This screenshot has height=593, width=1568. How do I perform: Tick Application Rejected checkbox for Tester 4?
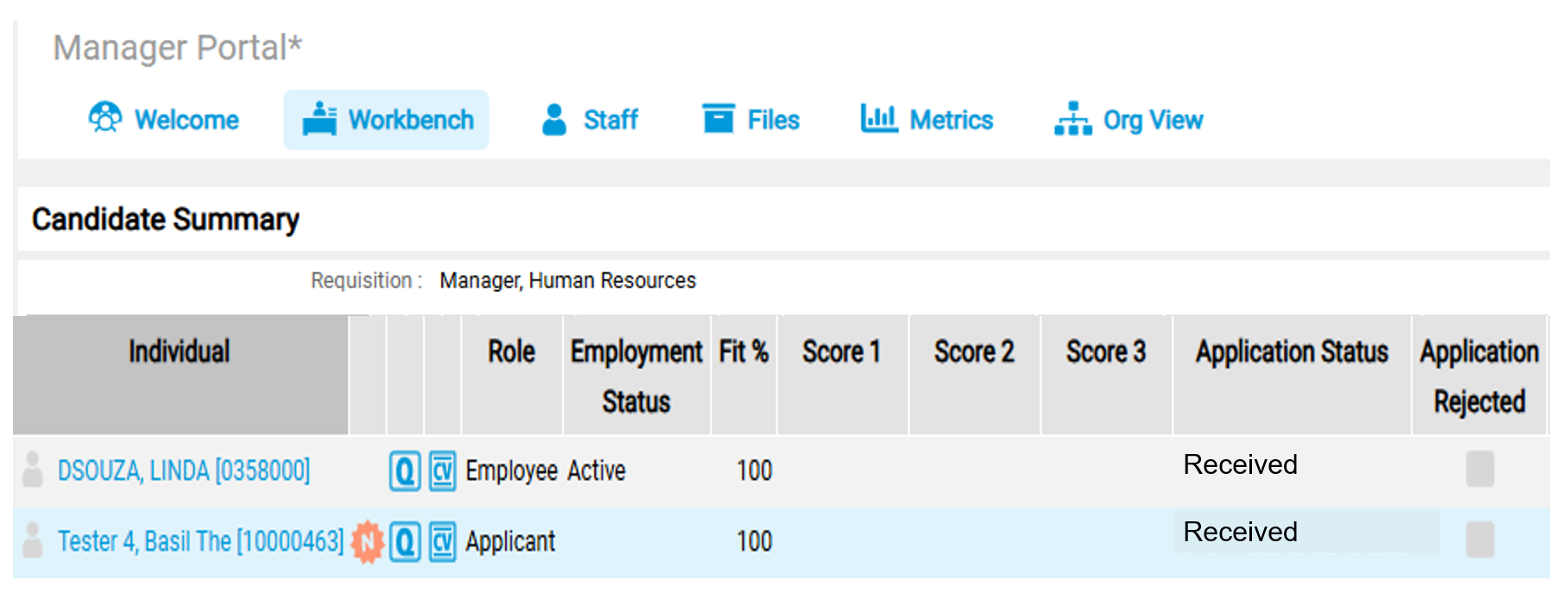pyautogui.click(x=1479, y=539)
